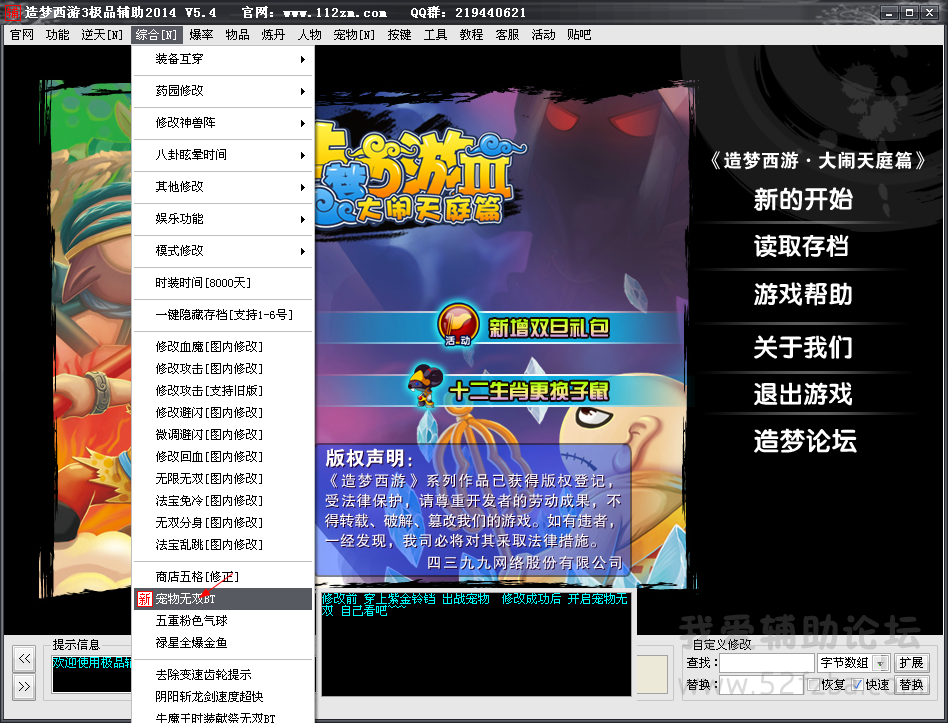Viewport: 948px width, 723px height.
Task: Open the 爆率 menu in the menu bar
Action: (x=201, y=35)
